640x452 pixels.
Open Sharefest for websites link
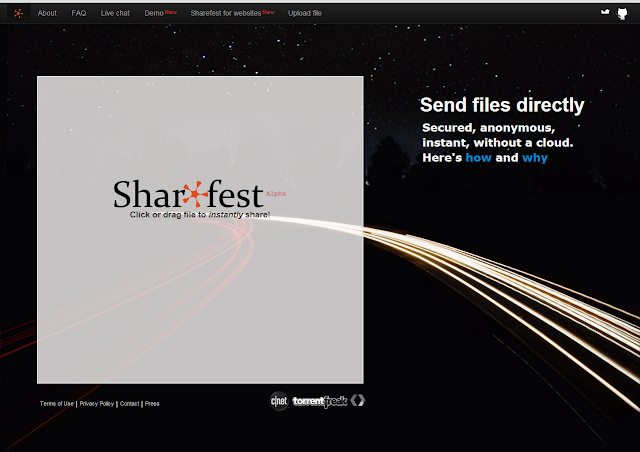click(226, 13)
